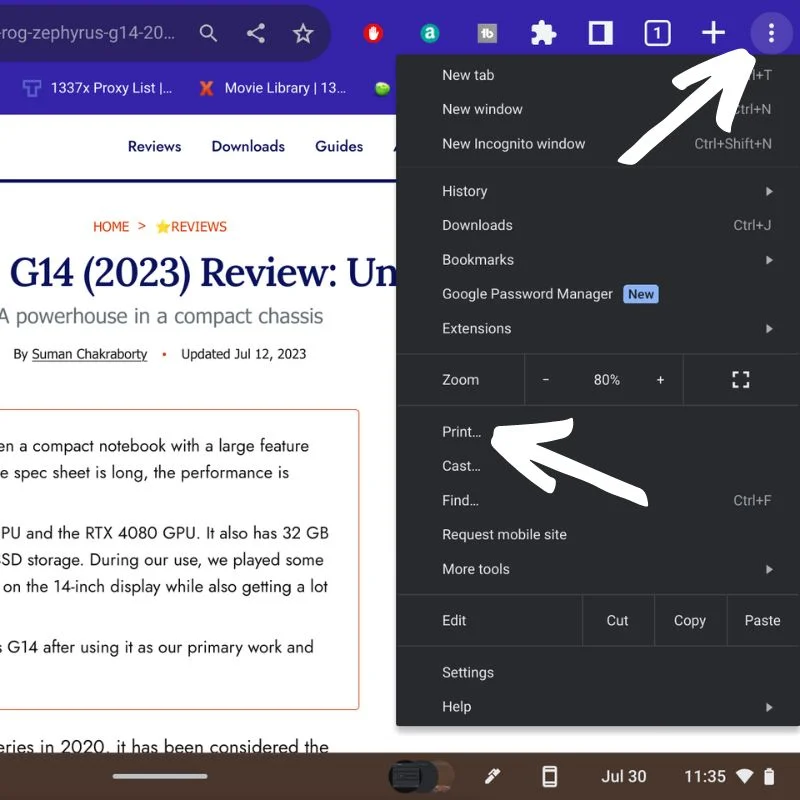This screenshot has width=800, height=800.
Task: Click the plus new tab icon
Action: coord(713,33)
